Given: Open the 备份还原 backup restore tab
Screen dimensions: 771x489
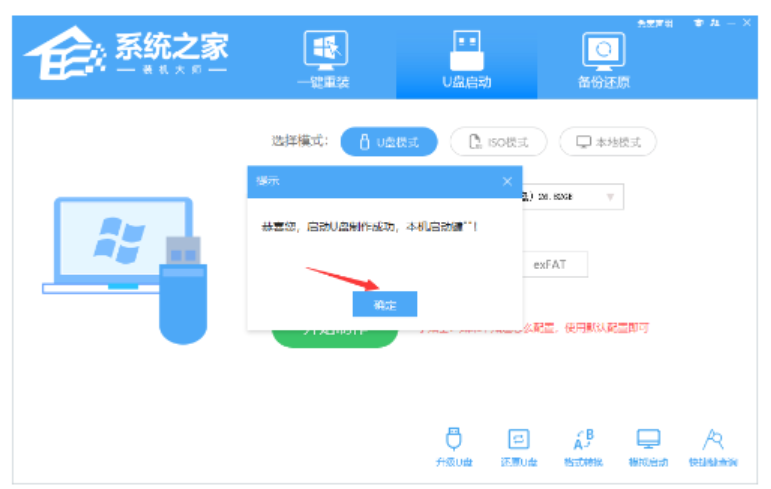Looking at the screenshot, I should coord(603,60).
